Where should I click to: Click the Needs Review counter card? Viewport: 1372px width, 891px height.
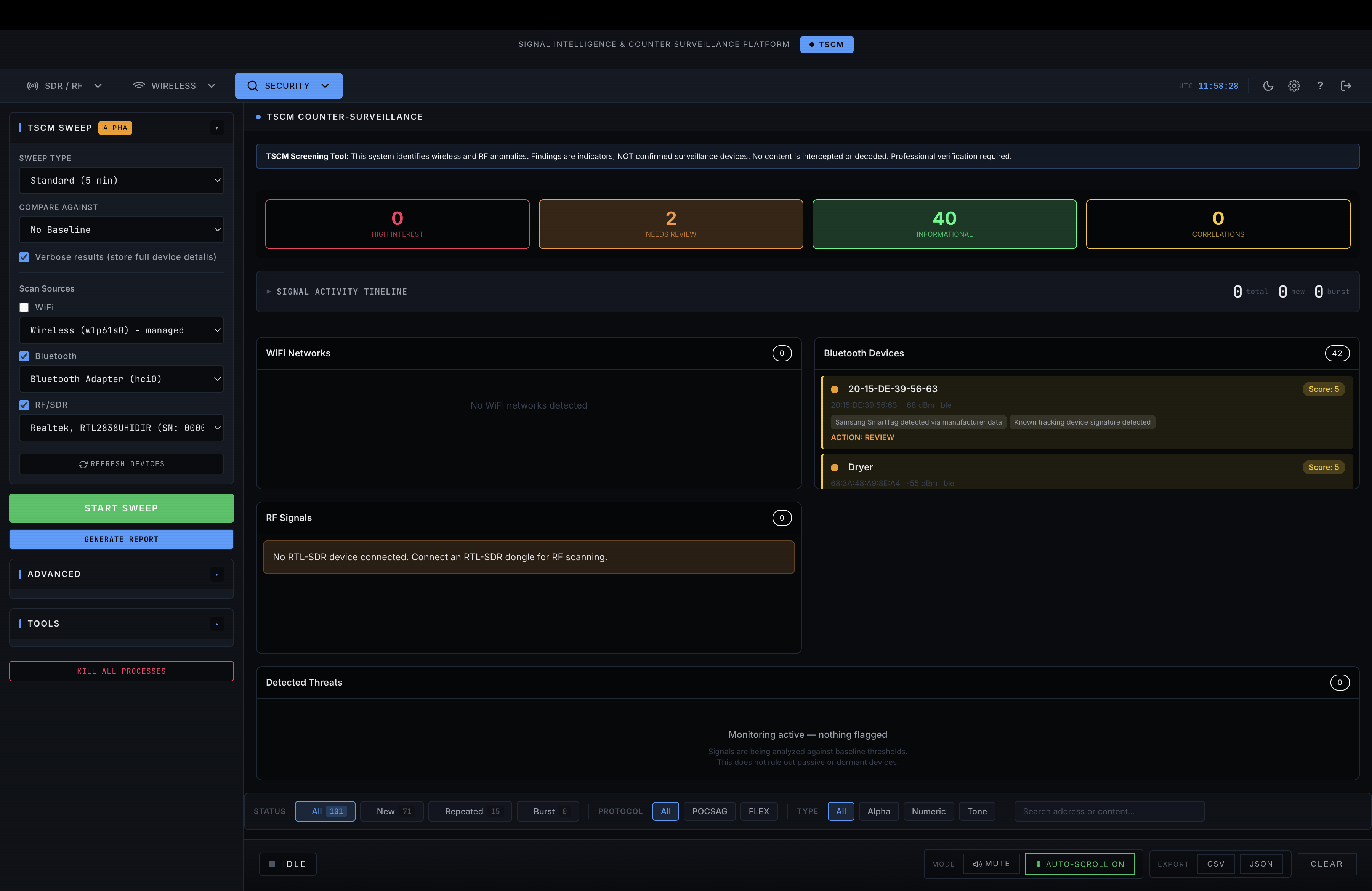tap(670, 224)
